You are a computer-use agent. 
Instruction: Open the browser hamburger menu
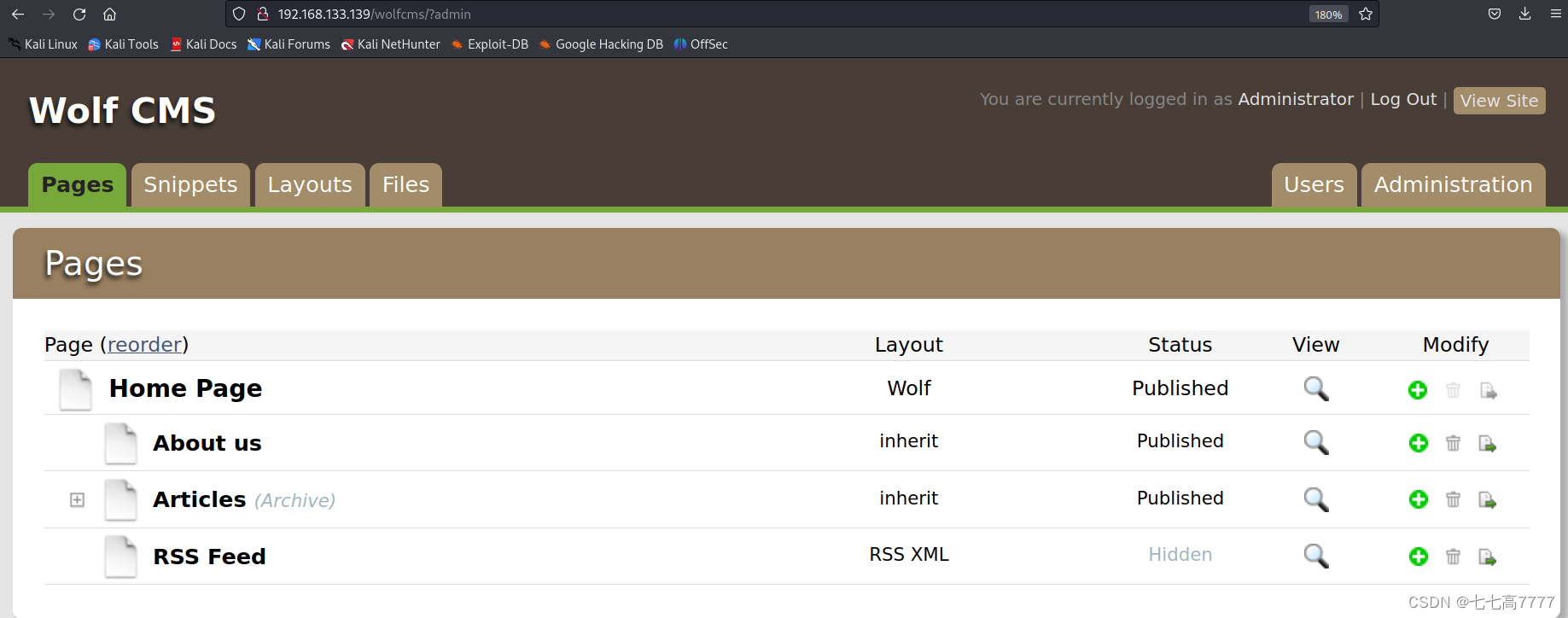tap(1556, 14)
